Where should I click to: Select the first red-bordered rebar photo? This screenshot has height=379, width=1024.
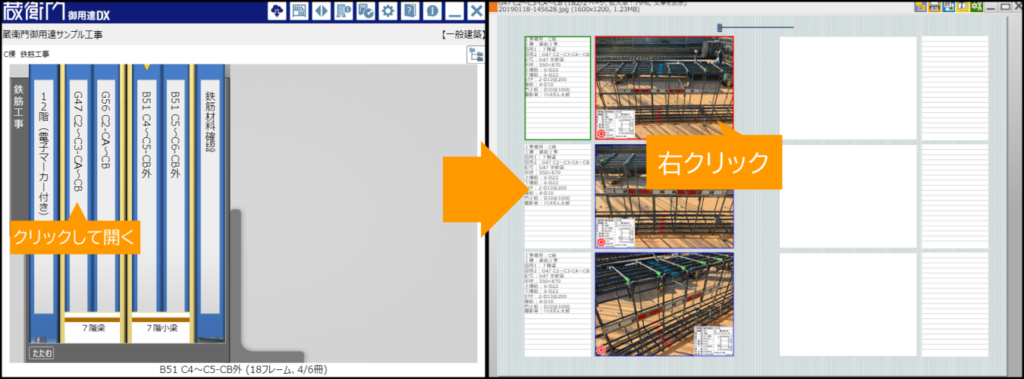(664, 88)
